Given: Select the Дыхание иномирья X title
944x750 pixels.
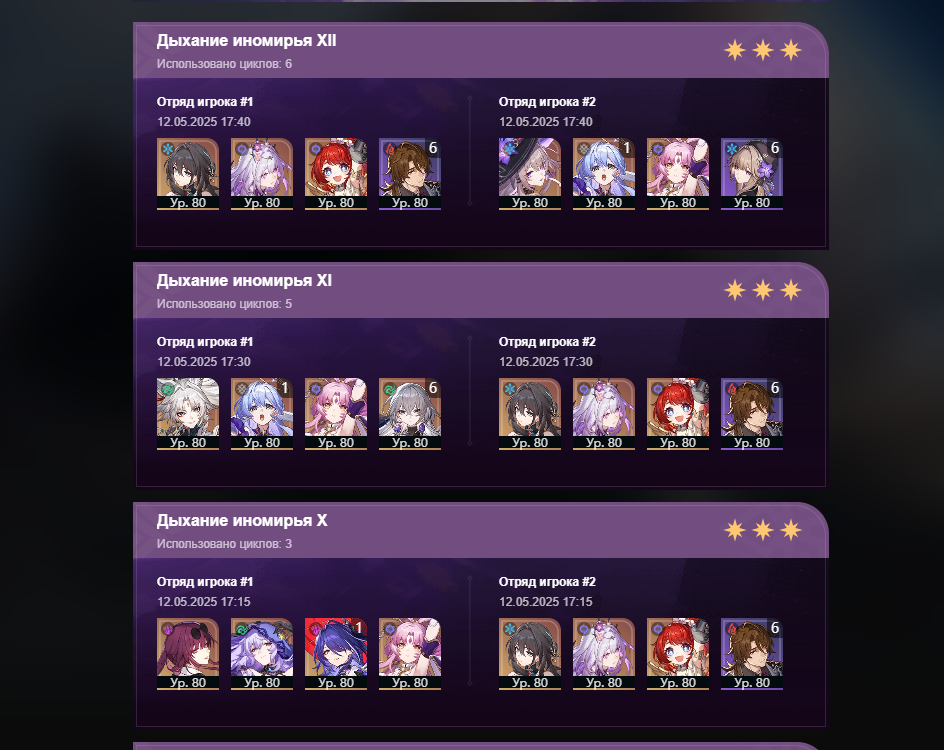Looking at the screenshot, I should click(x=242, y=521).
